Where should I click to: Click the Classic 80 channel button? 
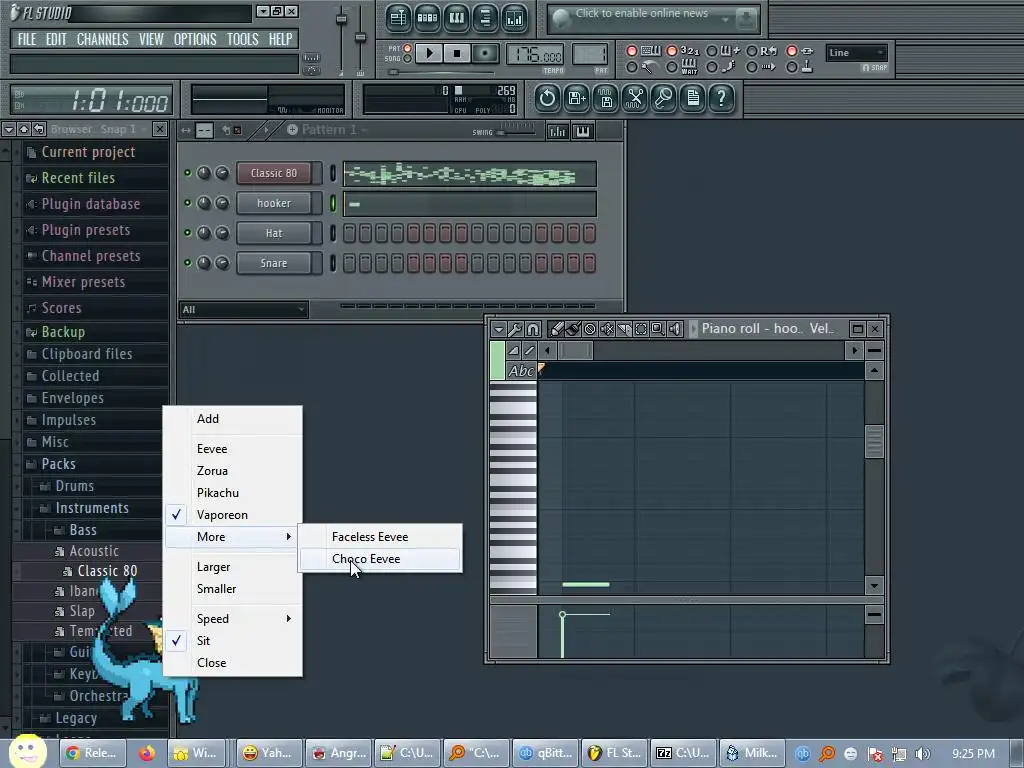click(274, 173)
